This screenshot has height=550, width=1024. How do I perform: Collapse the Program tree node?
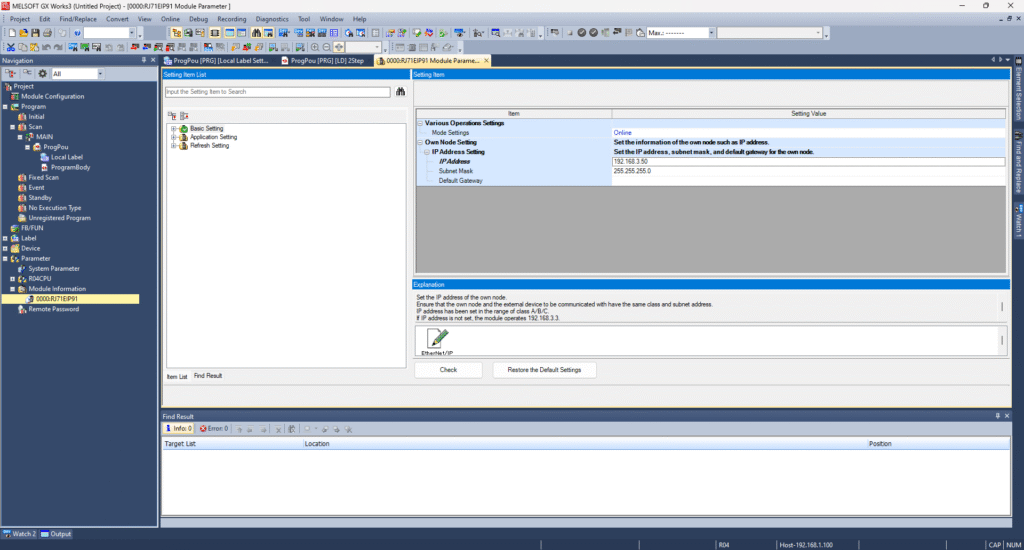click(6, 106)
